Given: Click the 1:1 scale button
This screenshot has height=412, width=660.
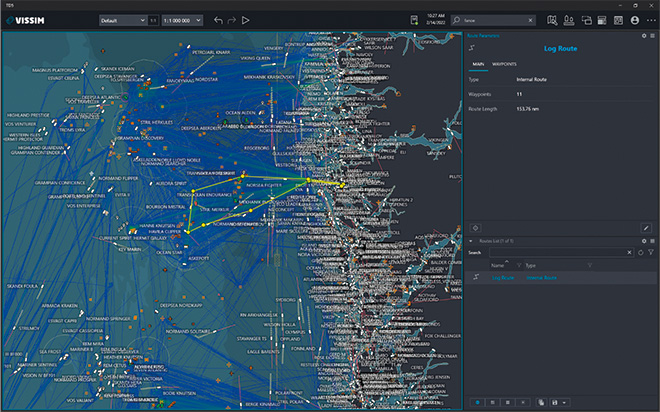Looking at the screenshot, I should tap(153, 20).
